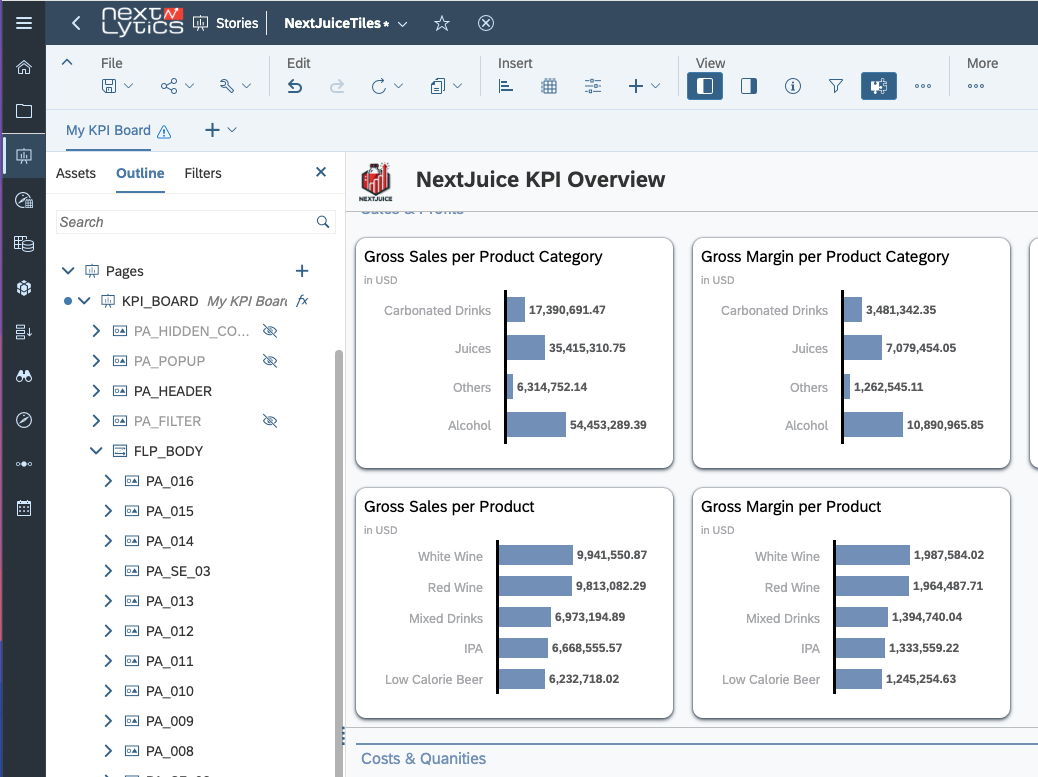Insert a table into the story
1038x777 pixels.
(x=548, y=86)
